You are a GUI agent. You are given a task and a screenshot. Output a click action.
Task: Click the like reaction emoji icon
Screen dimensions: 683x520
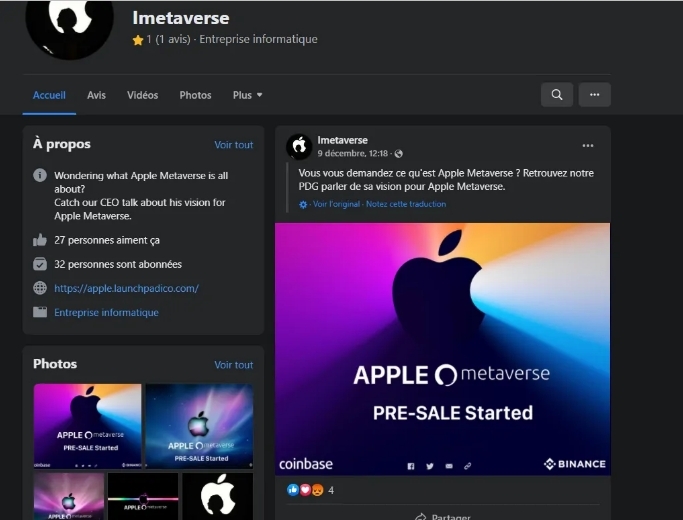coord(293,490)
